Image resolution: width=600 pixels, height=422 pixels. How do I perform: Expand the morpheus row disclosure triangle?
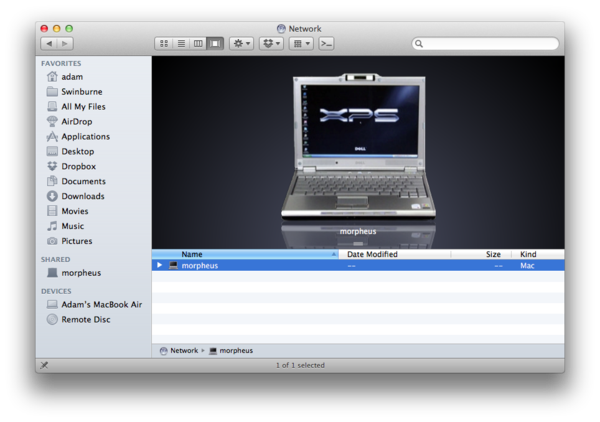[x=160, y=265]
